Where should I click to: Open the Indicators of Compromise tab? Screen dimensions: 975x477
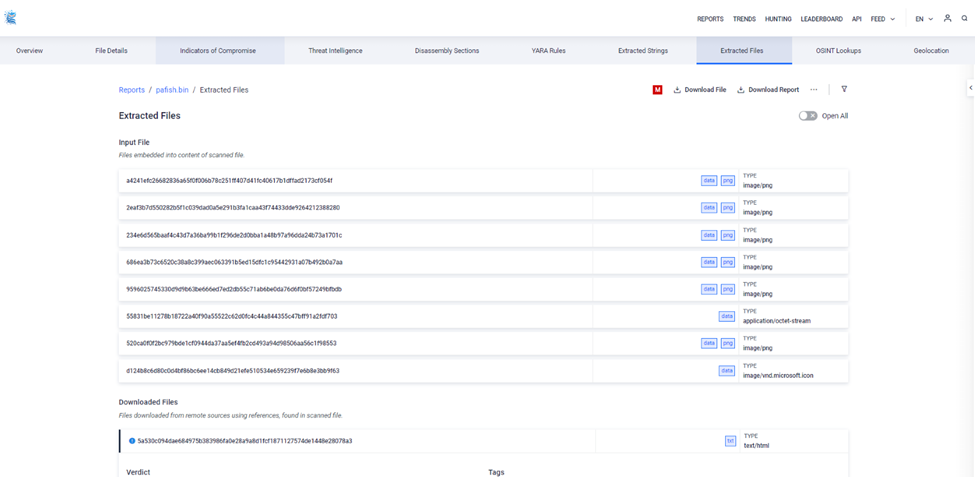tap(219, 50)
